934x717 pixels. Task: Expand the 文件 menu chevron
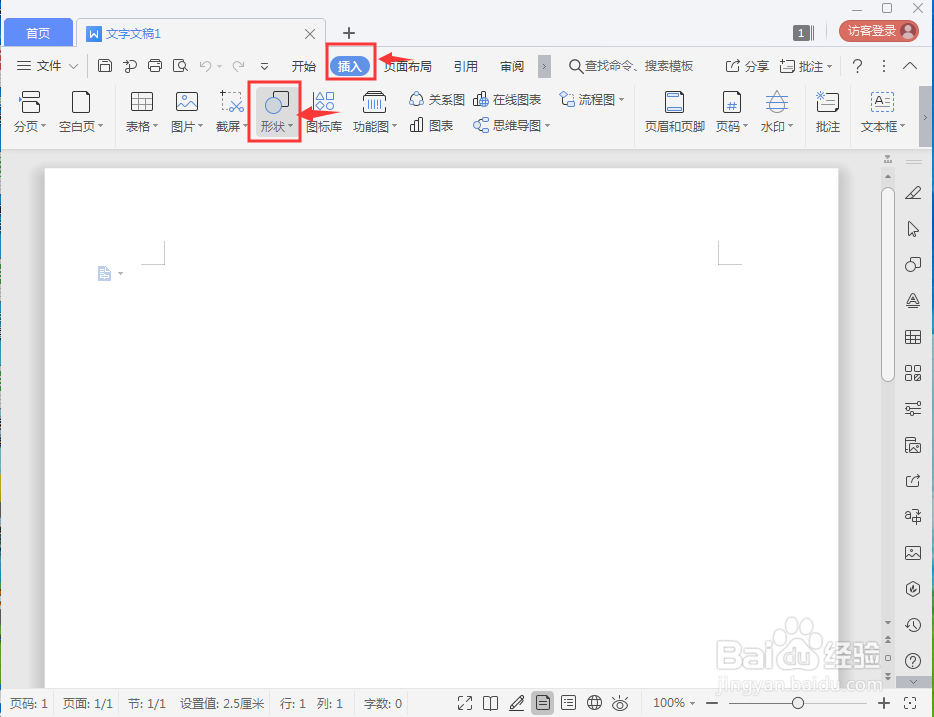click(x=73, y=66)
